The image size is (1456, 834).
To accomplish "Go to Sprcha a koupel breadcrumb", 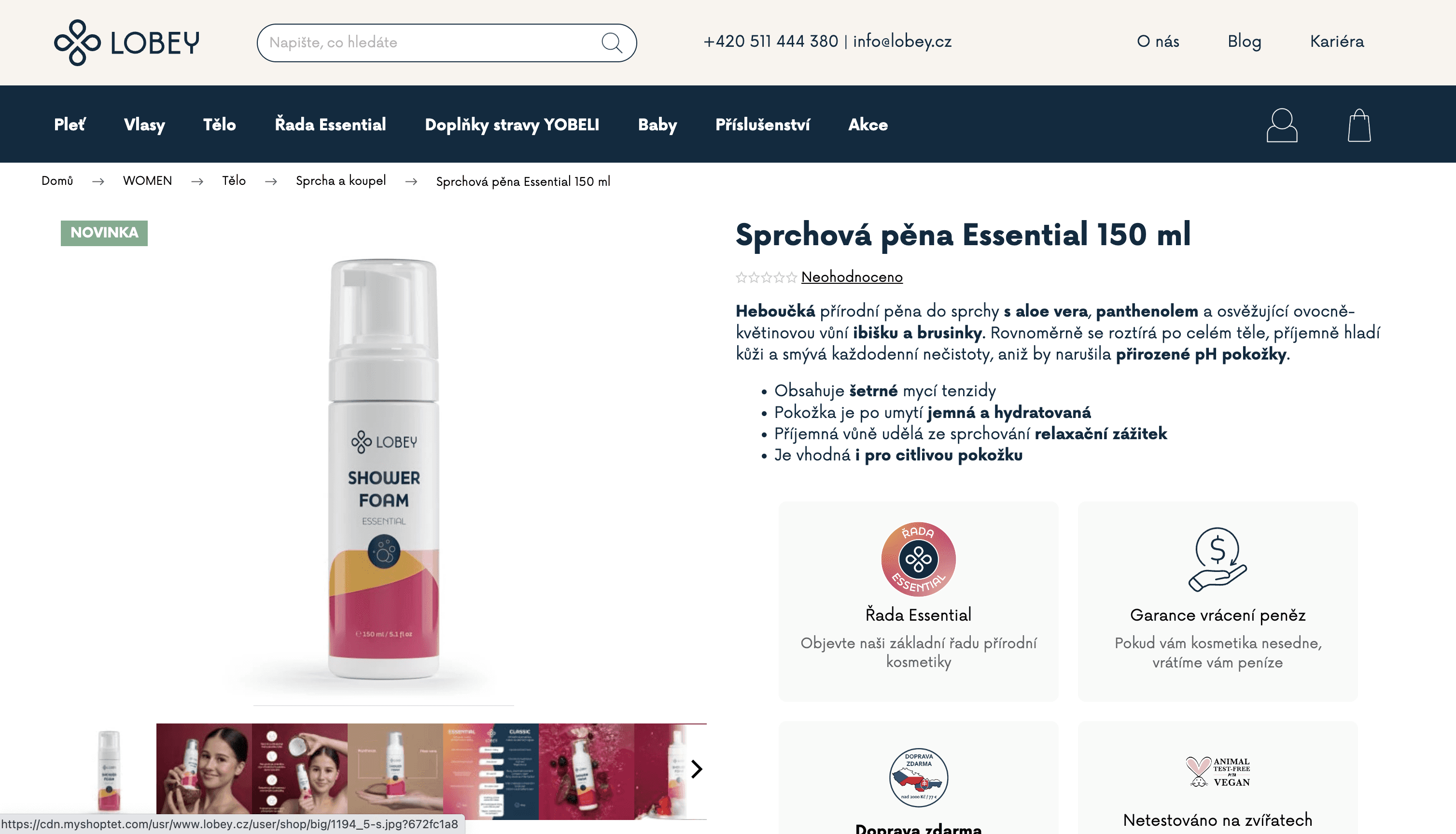I will [x=341, y=181].
